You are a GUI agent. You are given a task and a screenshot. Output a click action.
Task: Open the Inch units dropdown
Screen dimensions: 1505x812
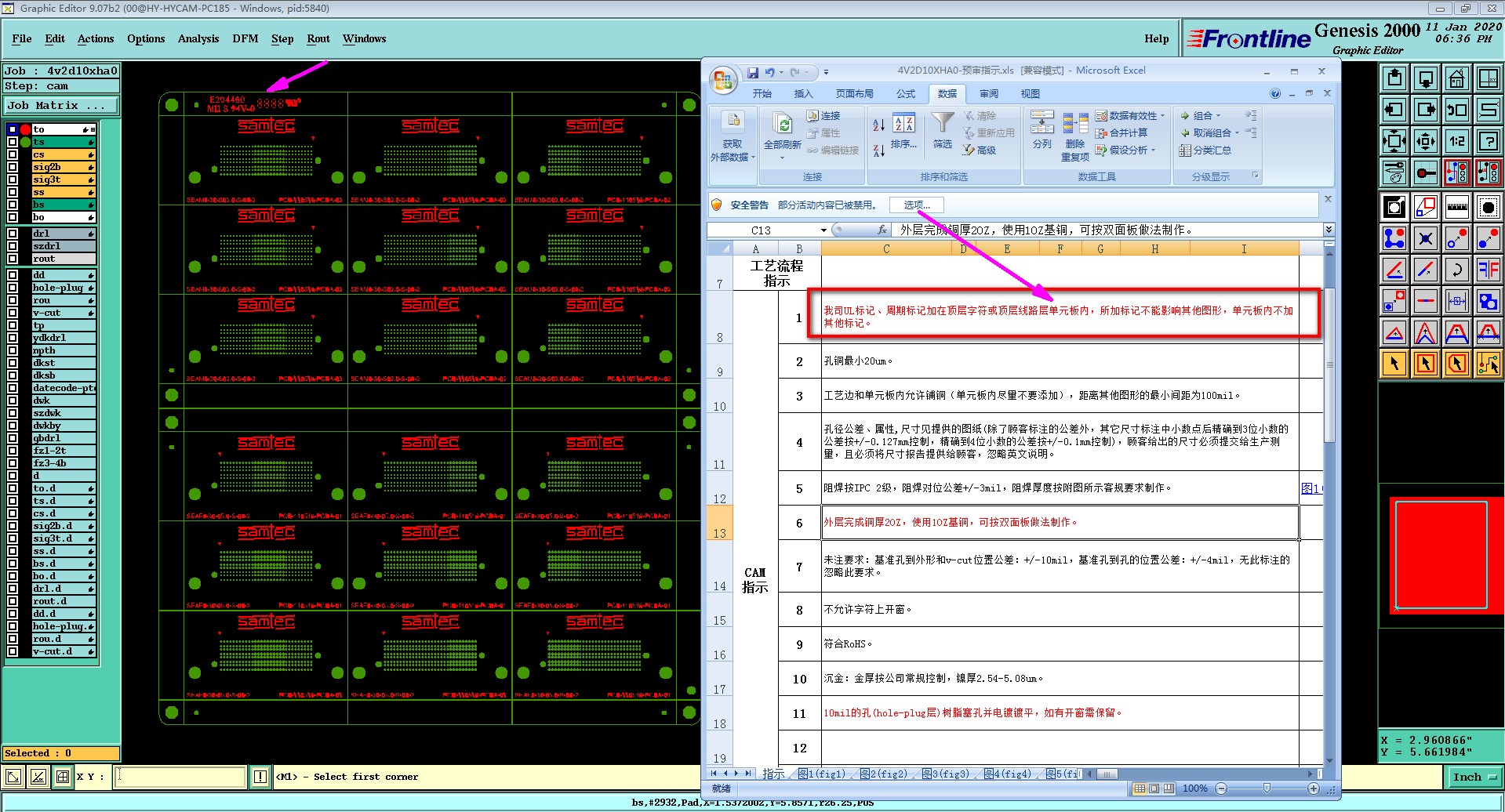1474,777
